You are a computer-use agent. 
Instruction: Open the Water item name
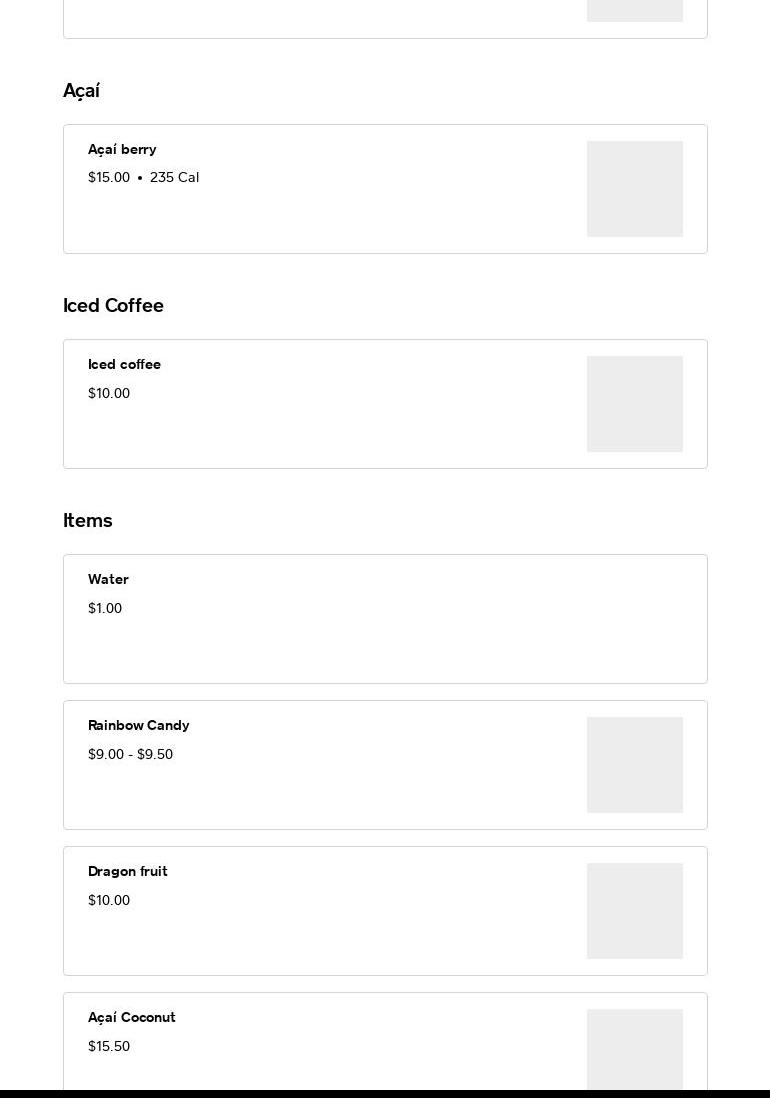pyautogui.click(x=108, y=580)
